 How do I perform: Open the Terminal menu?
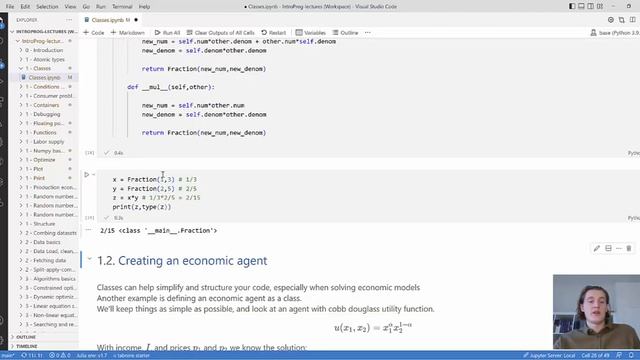tap(122, 7)
